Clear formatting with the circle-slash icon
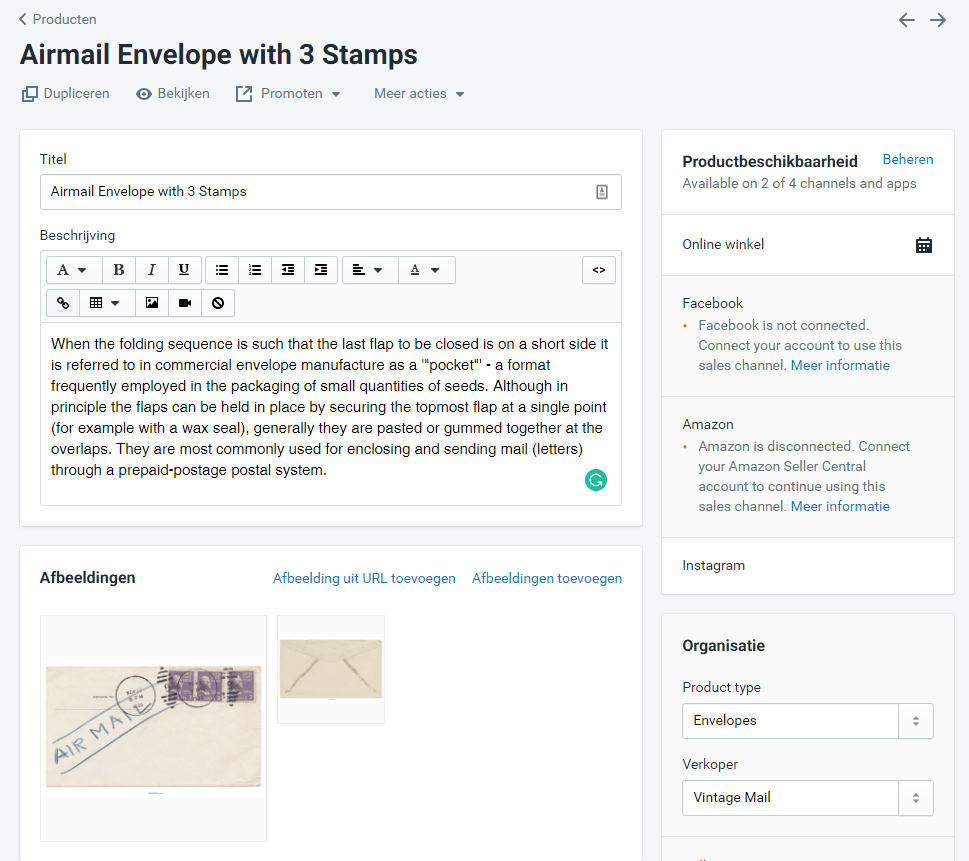This screenshot has height=861, width=969. [x=218, y=303]
